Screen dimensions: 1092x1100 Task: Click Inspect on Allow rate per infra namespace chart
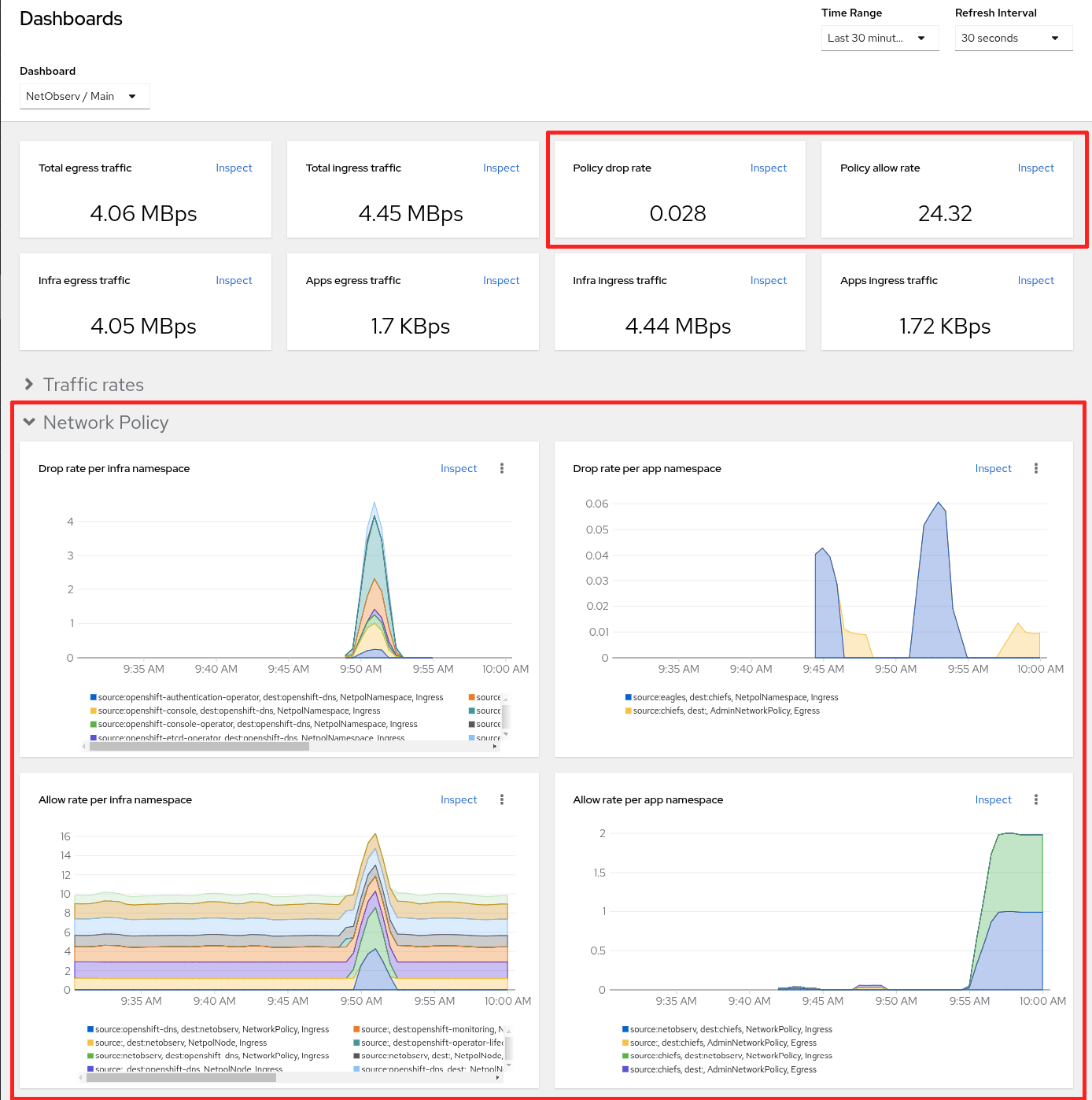coord(459,799)
